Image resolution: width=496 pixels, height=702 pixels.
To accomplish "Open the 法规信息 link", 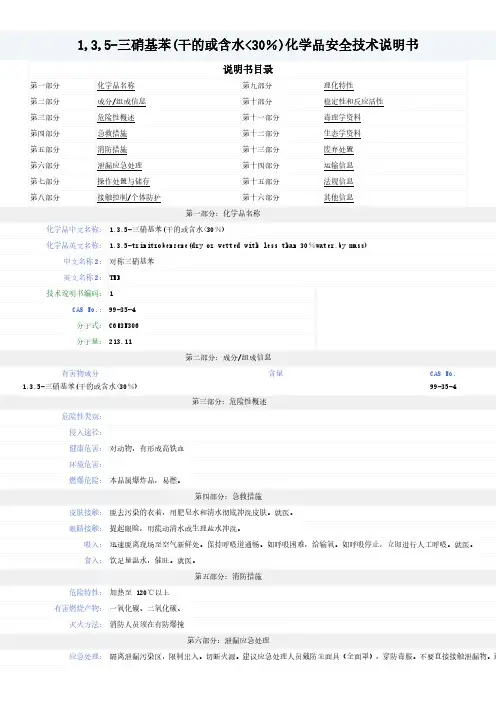I will [x=338, y=181].
